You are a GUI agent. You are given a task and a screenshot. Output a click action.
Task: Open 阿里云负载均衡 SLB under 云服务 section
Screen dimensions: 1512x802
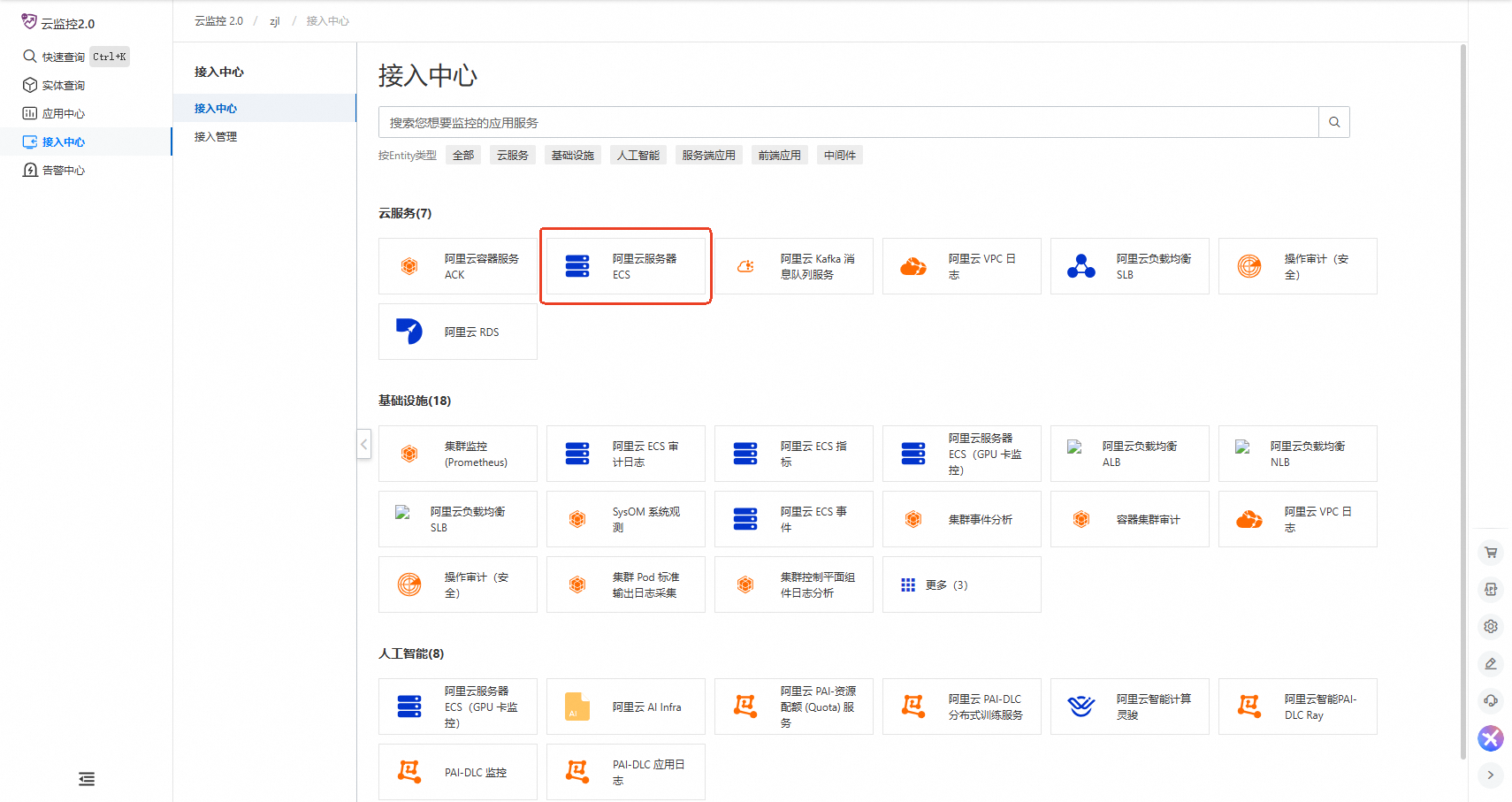(1130, 266)
